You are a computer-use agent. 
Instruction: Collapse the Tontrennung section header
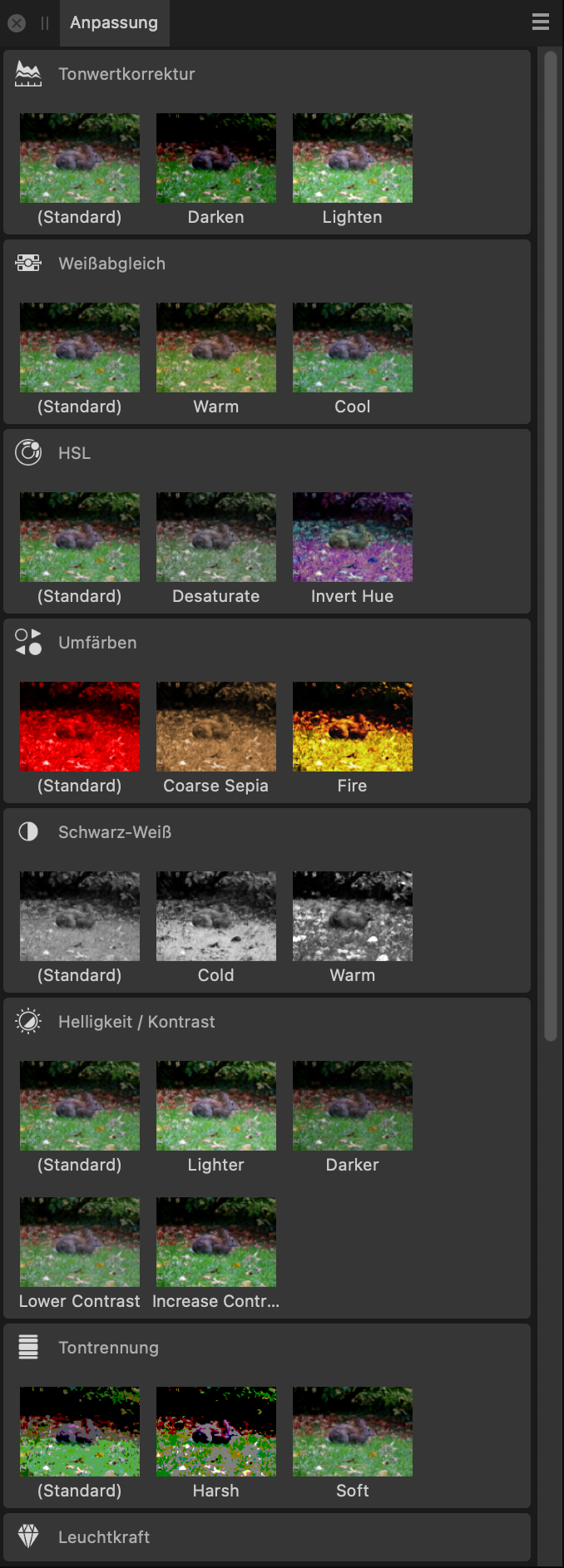tap(267, 1348)
